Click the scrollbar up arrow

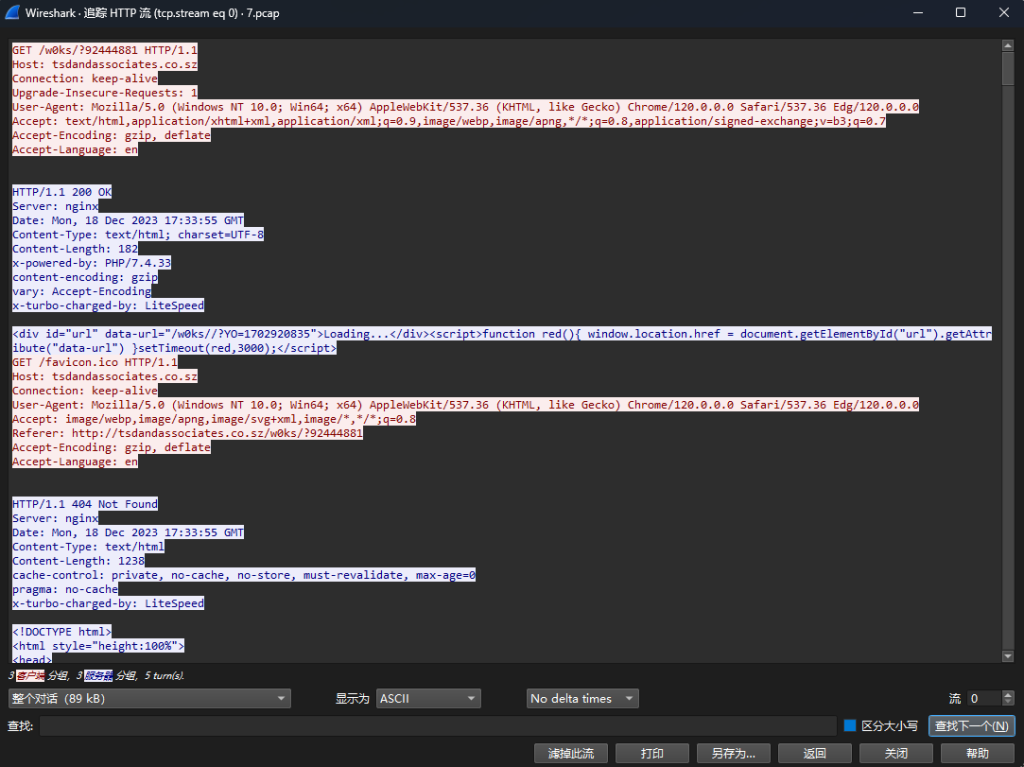point(1008,46)
